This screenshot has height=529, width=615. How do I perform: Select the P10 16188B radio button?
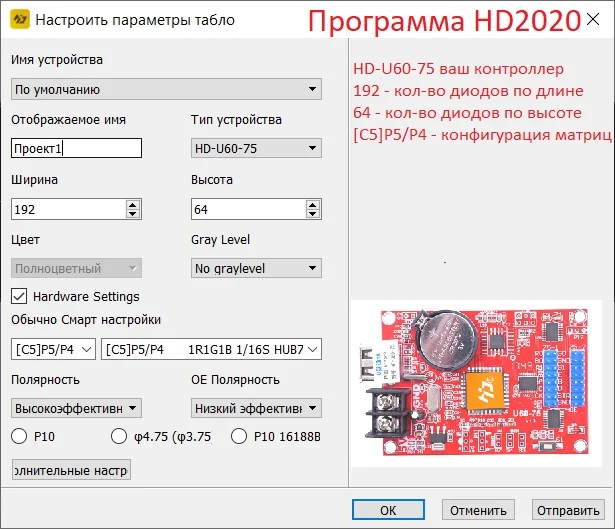(x=239, y=436)
